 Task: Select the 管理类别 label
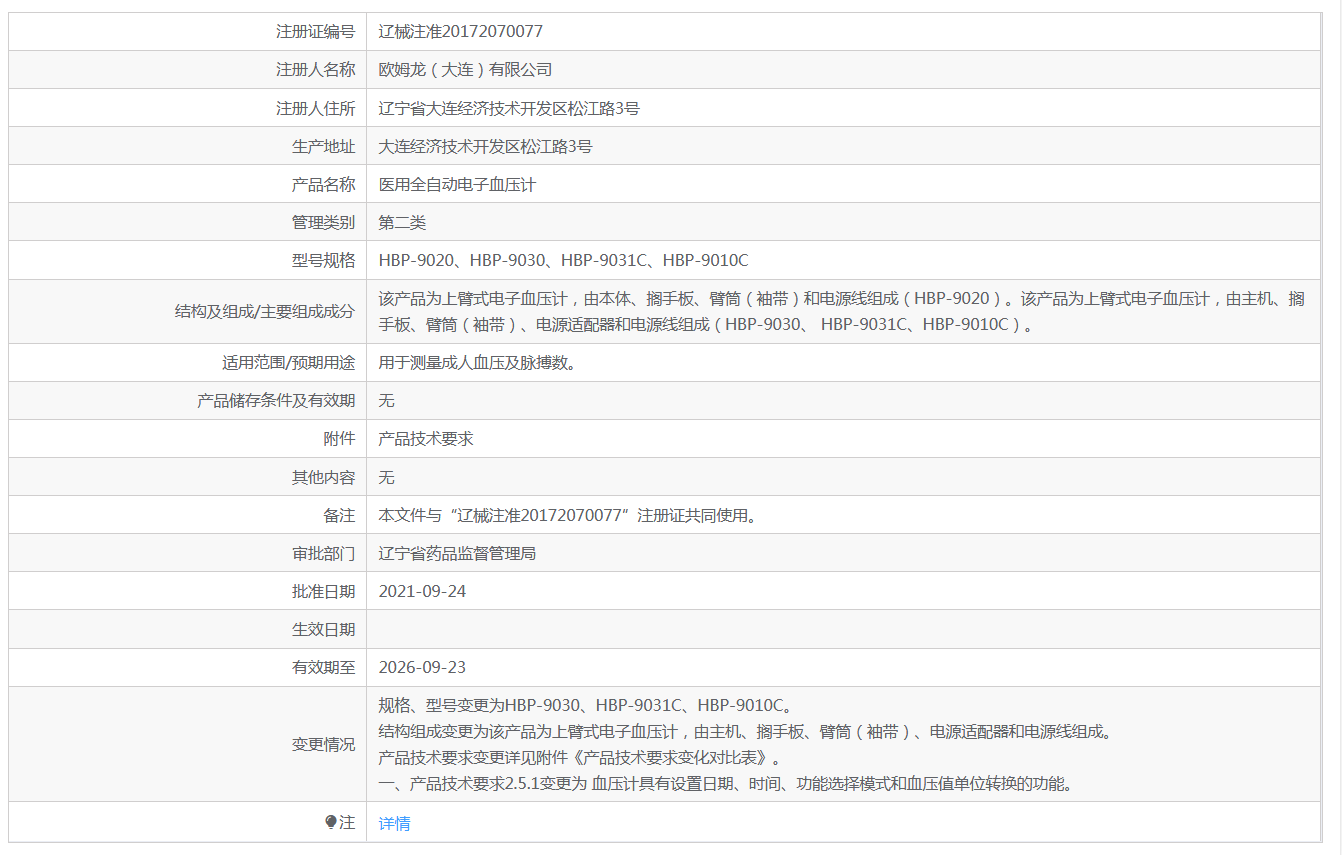(323, 222)
